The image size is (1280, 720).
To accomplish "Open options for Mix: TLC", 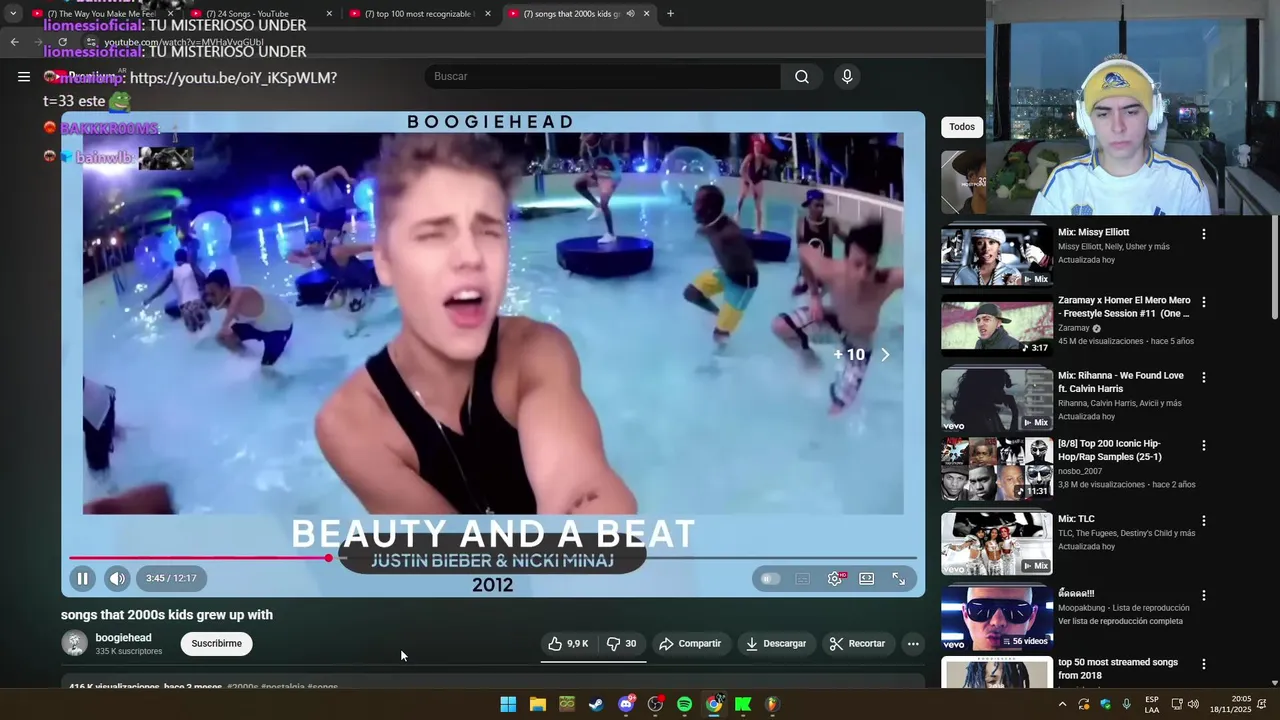I will [x=1204, y=521].
